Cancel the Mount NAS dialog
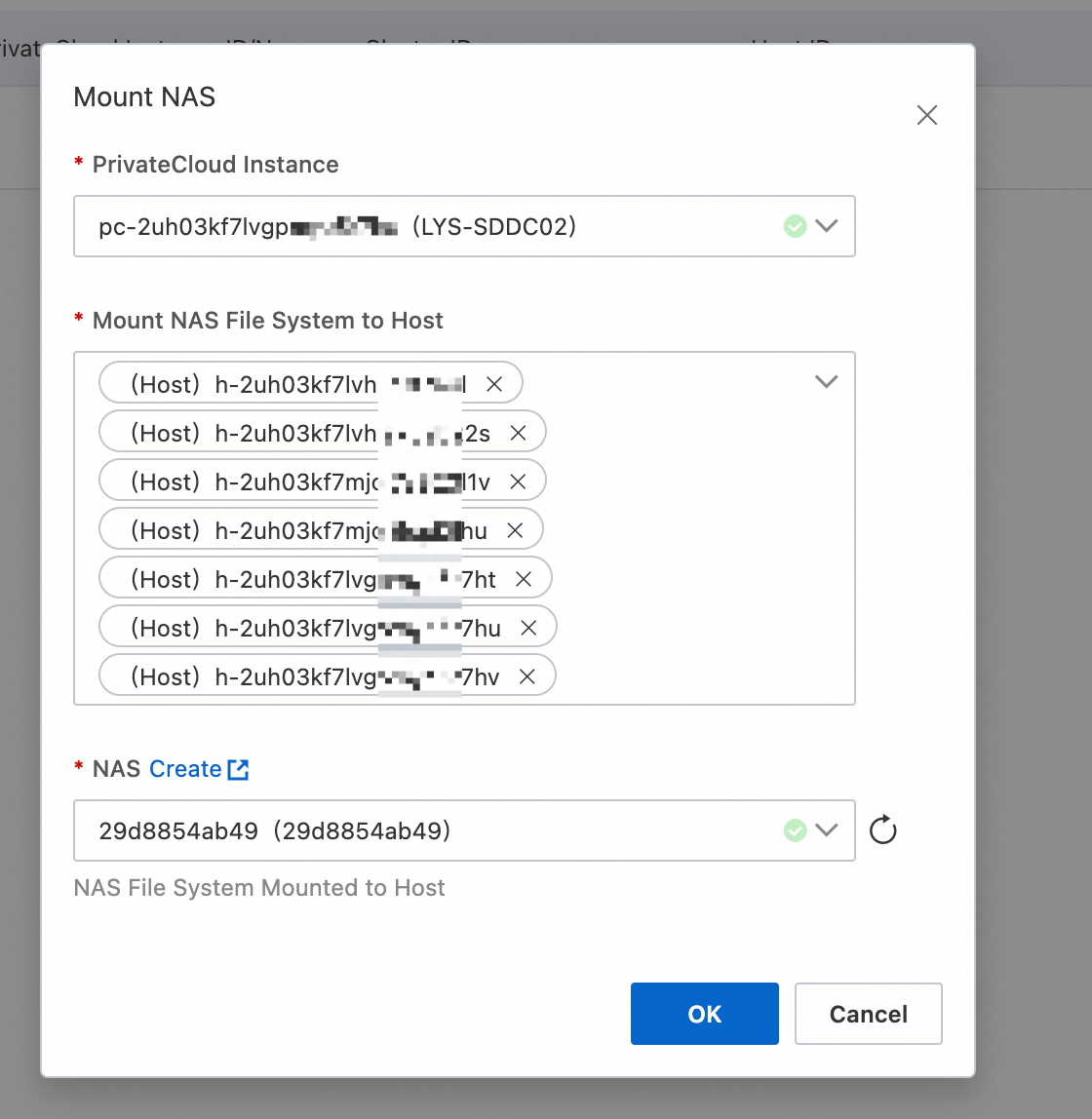The image size is (1092, 1119). click(x=868, y=1014)
